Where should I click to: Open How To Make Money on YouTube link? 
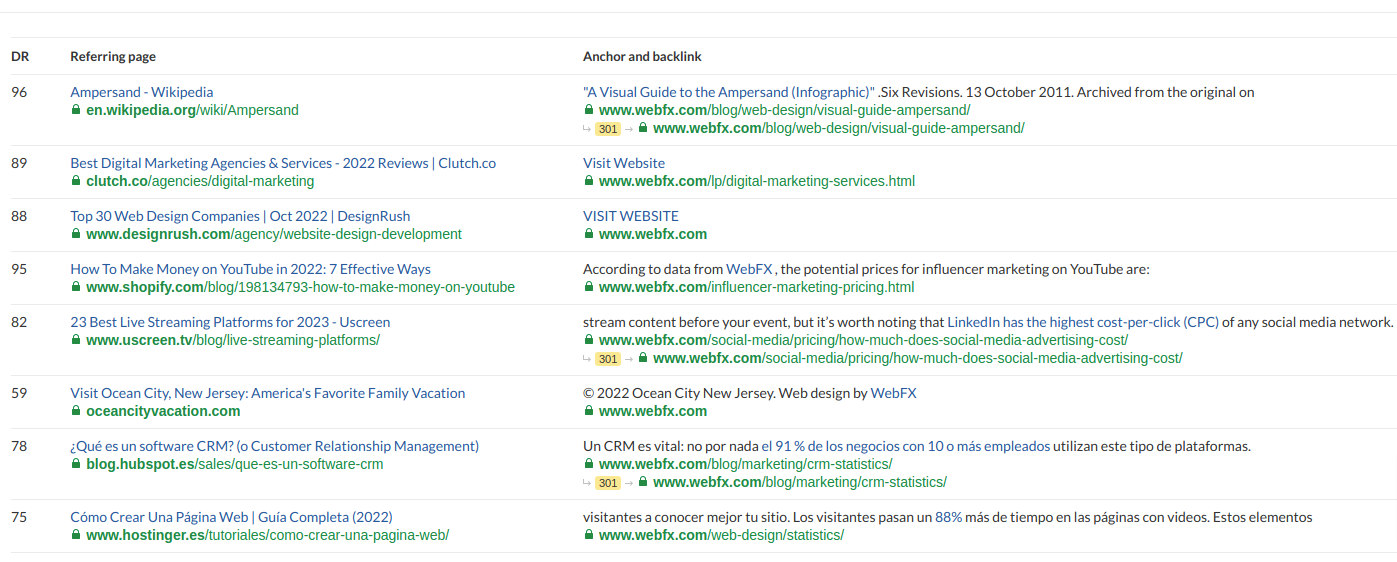(250, 269)
